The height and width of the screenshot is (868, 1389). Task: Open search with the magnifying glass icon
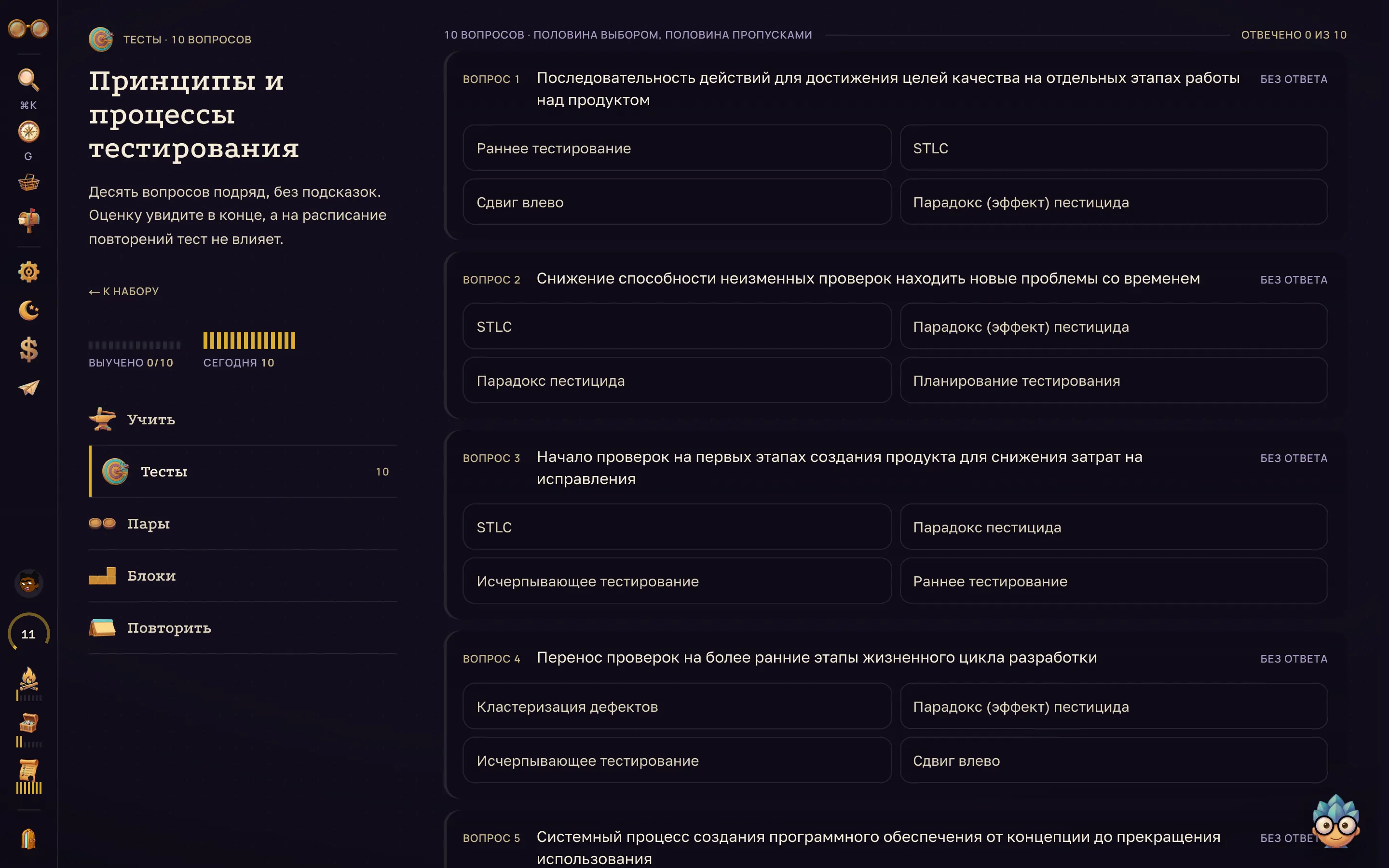point(28,80)
